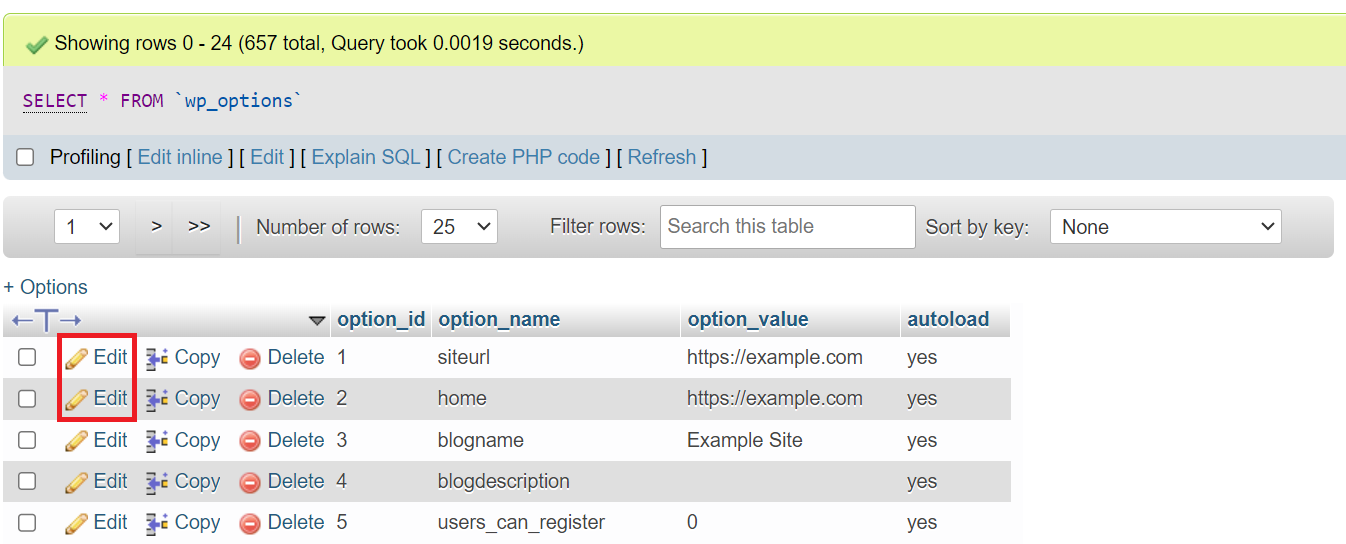Image resolution: width=1346 pixels, height=544 pixels.
Task: Click the Explain SQL link
Action: [366, 157]
